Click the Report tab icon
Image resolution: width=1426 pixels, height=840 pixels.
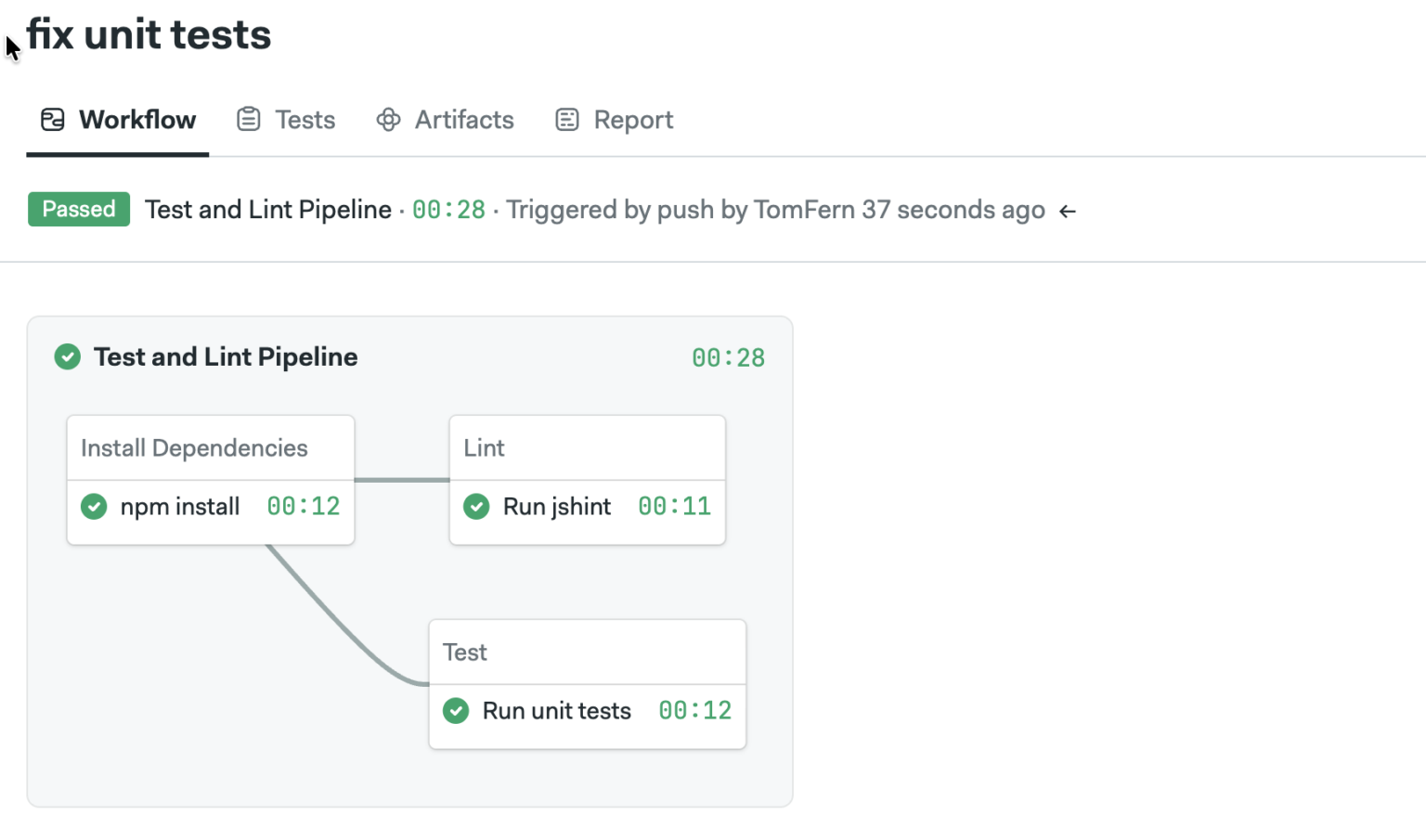coord(566,120)
